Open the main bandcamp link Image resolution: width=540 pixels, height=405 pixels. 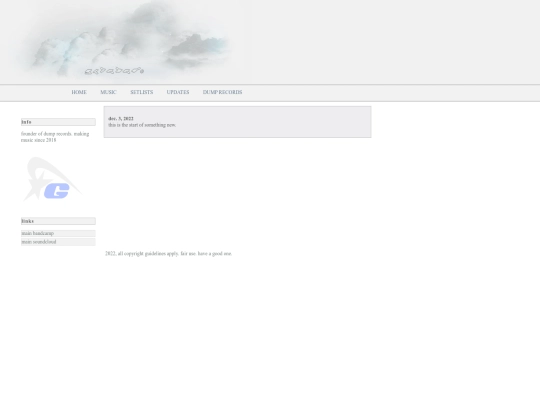point(58,233)
